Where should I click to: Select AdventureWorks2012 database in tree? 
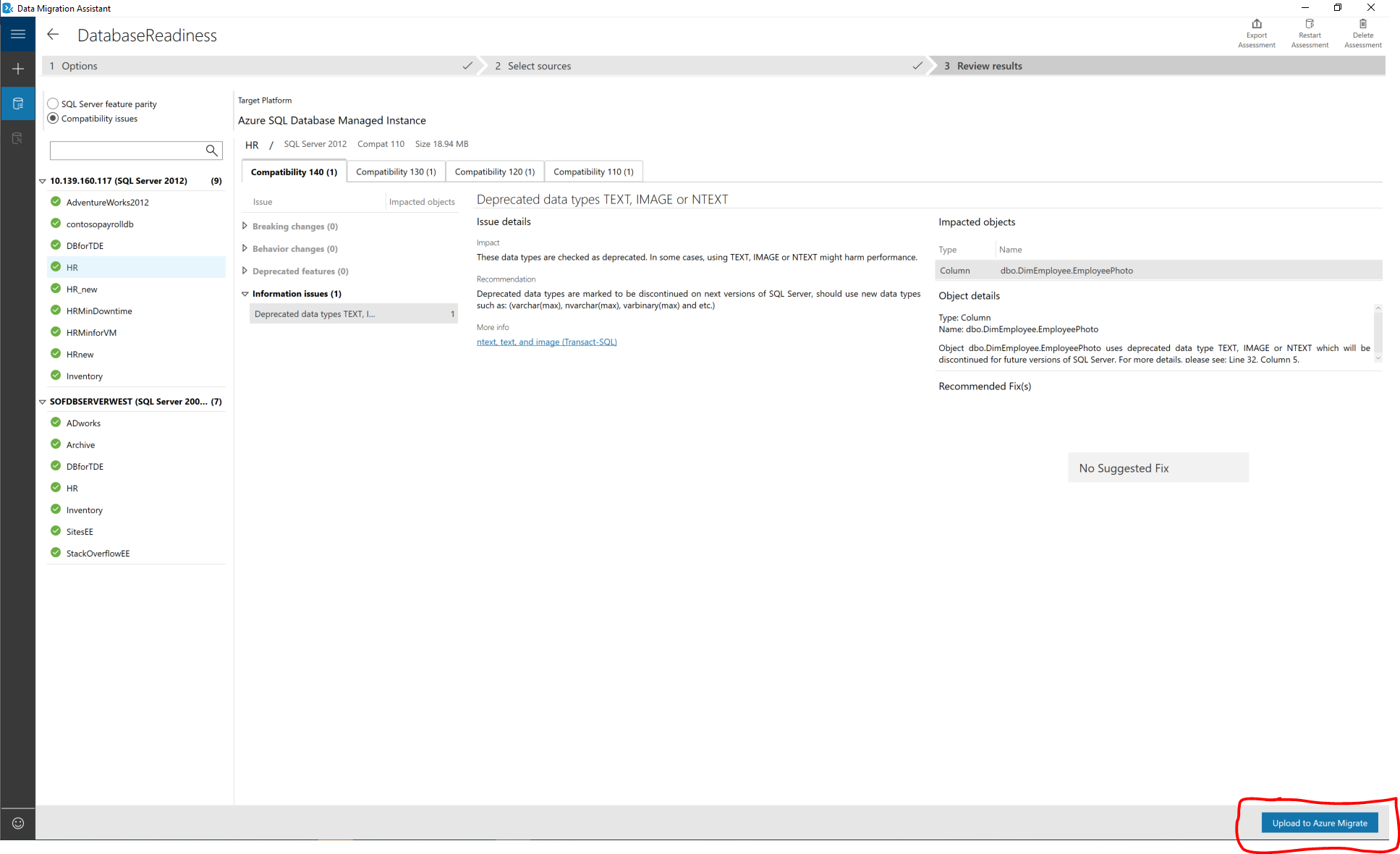pyautogui.click(x=108, y=203)
